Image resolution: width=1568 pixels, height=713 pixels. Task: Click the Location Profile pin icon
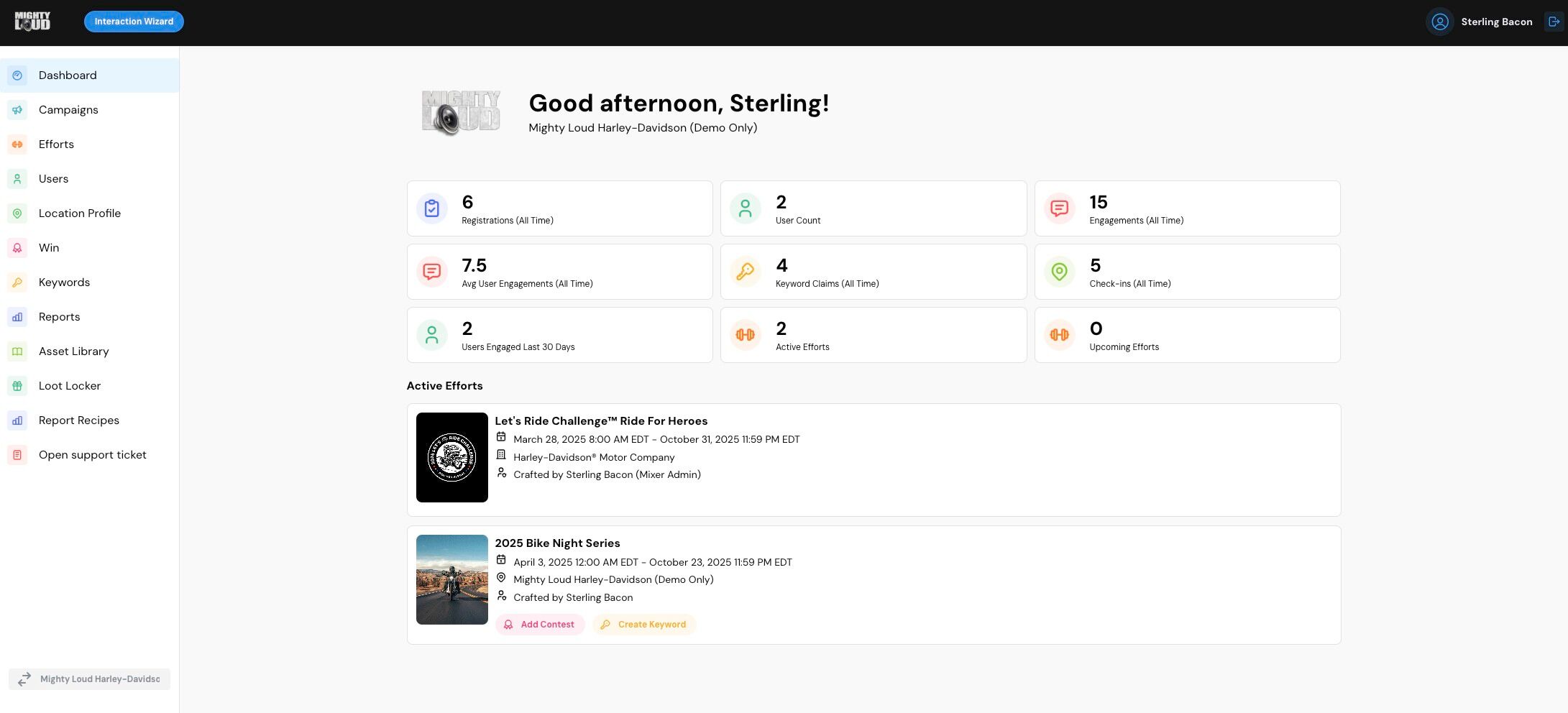[x=17, y=213]
